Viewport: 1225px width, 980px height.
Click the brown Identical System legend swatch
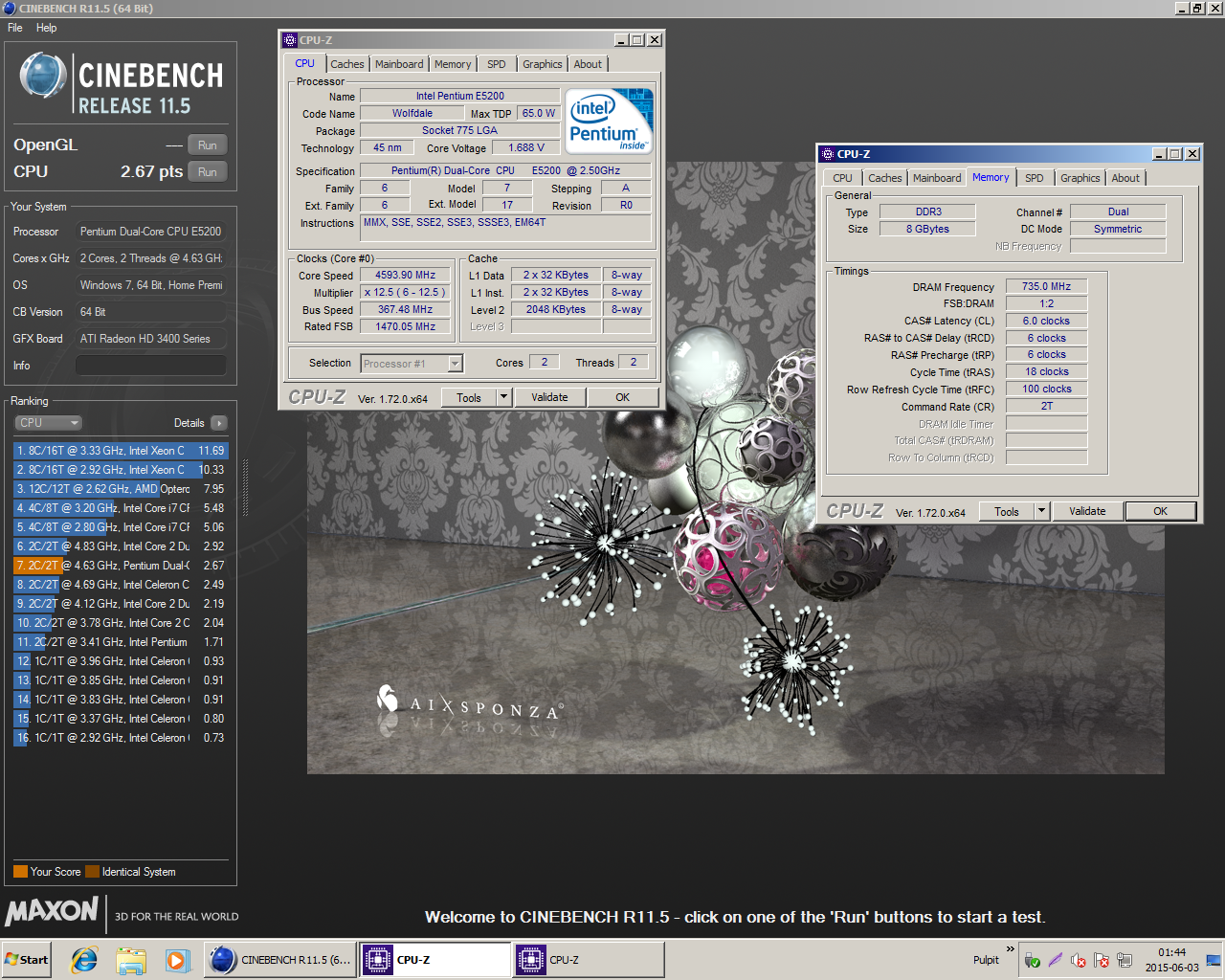point(92,872)
